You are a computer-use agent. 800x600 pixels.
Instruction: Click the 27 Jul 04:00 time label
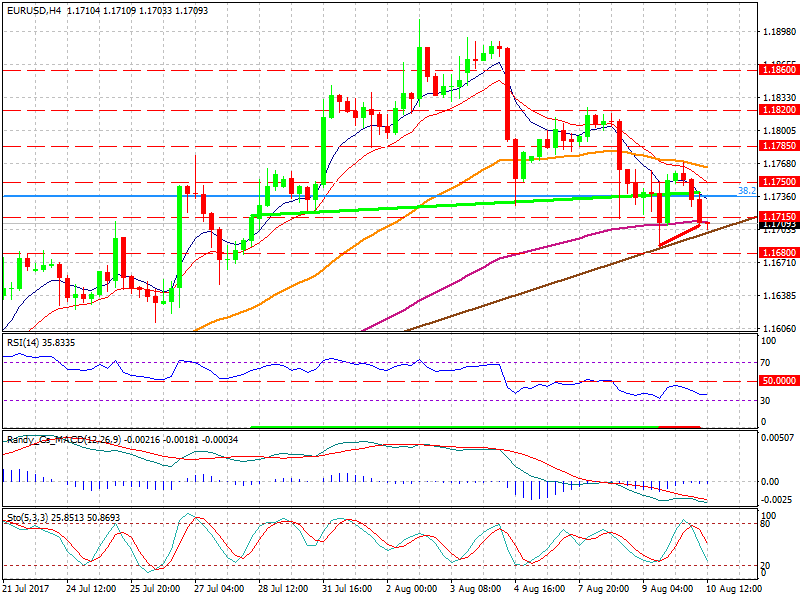217,590
